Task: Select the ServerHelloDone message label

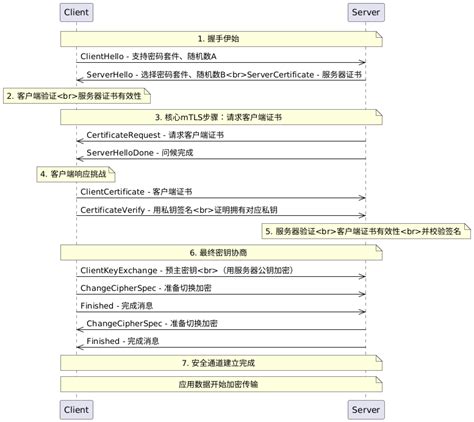Action: pos(140,153)
